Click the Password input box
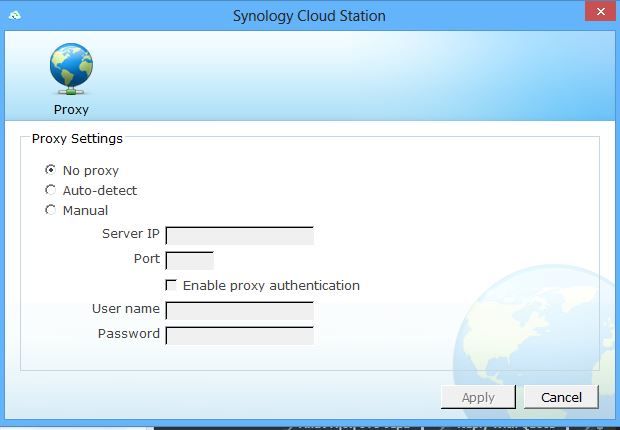 239,335
